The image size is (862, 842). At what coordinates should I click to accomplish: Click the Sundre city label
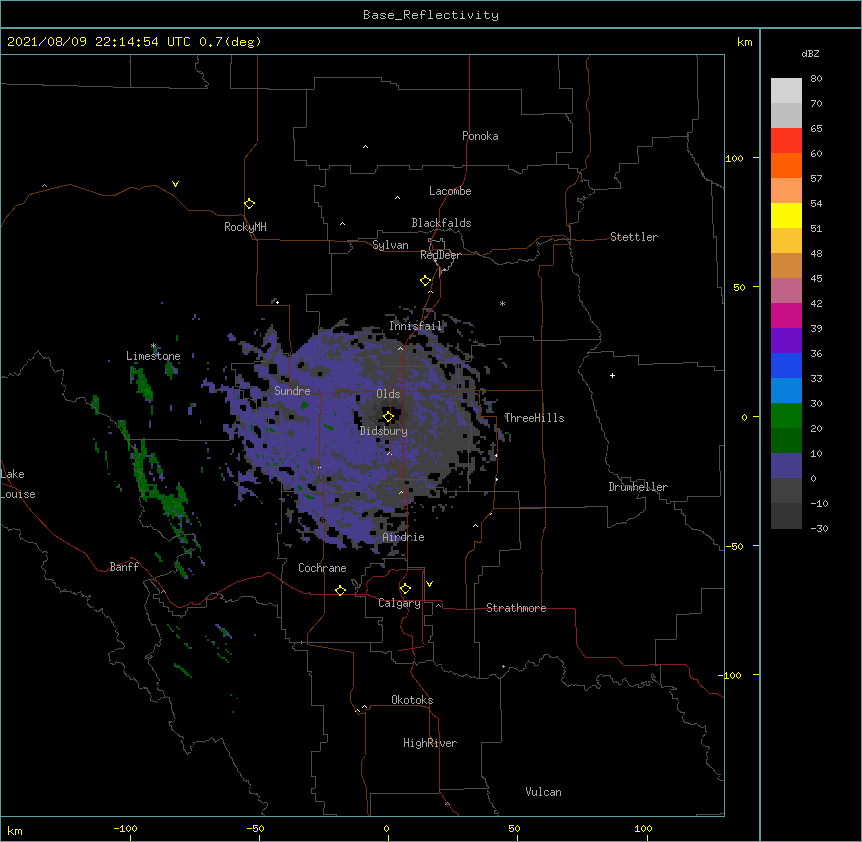point(292,391)
